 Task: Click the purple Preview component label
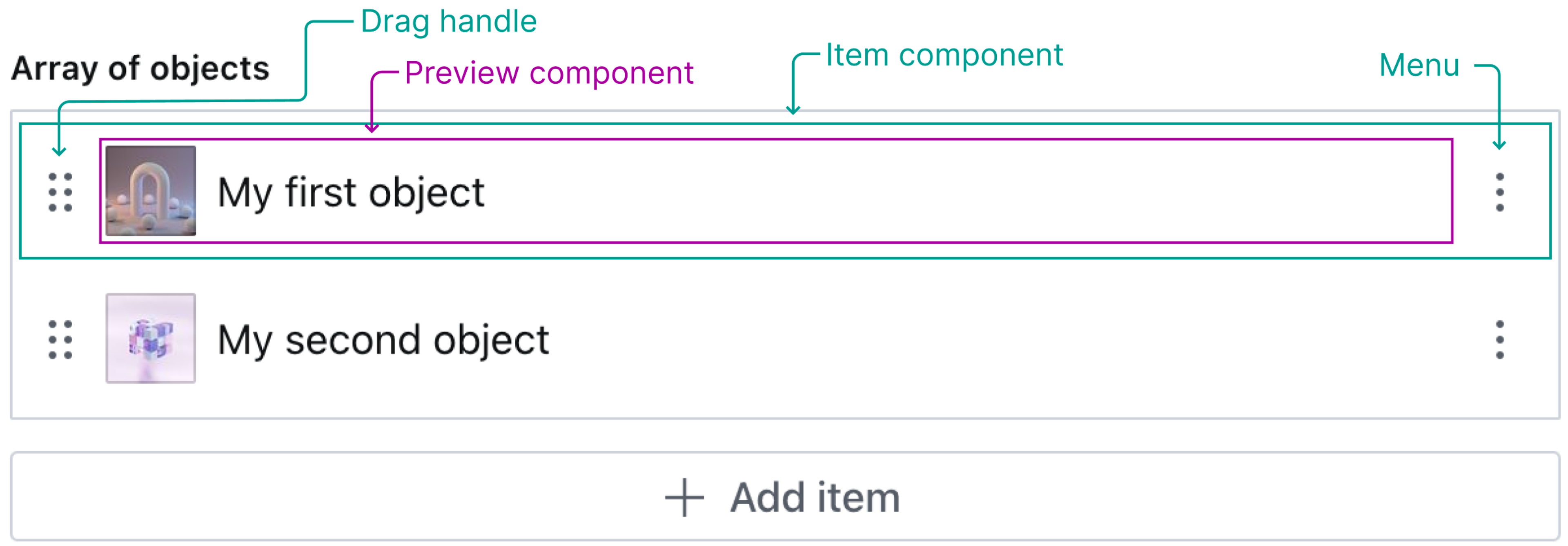click(x=548, y=74)
